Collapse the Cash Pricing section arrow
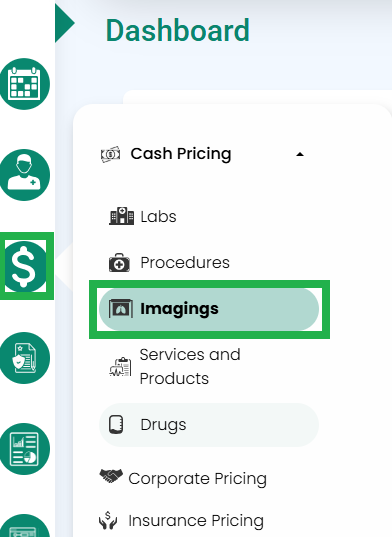 point(300,154)
